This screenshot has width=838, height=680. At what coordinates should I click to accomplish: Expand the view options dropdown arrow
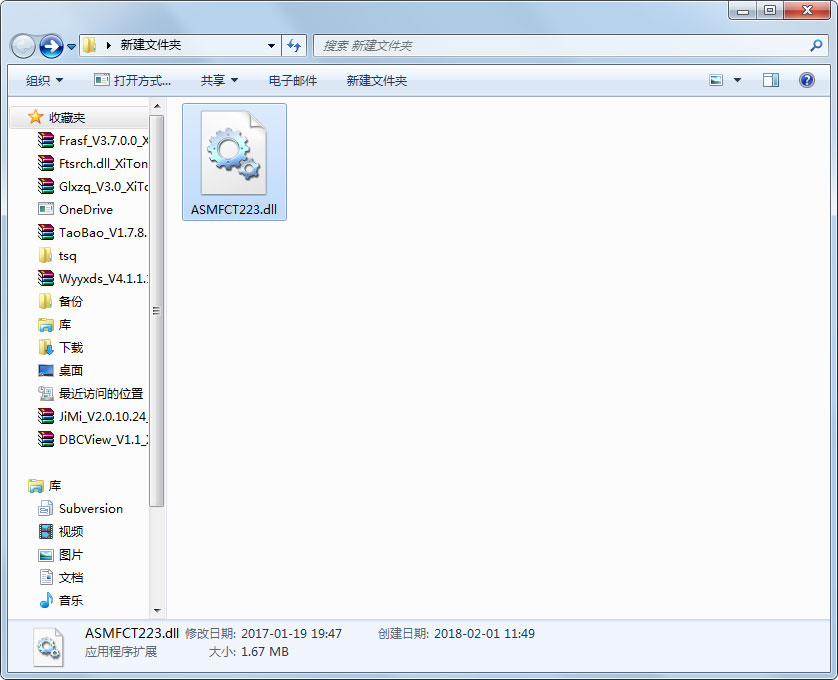pyautogui.click(x=738, y=80)
